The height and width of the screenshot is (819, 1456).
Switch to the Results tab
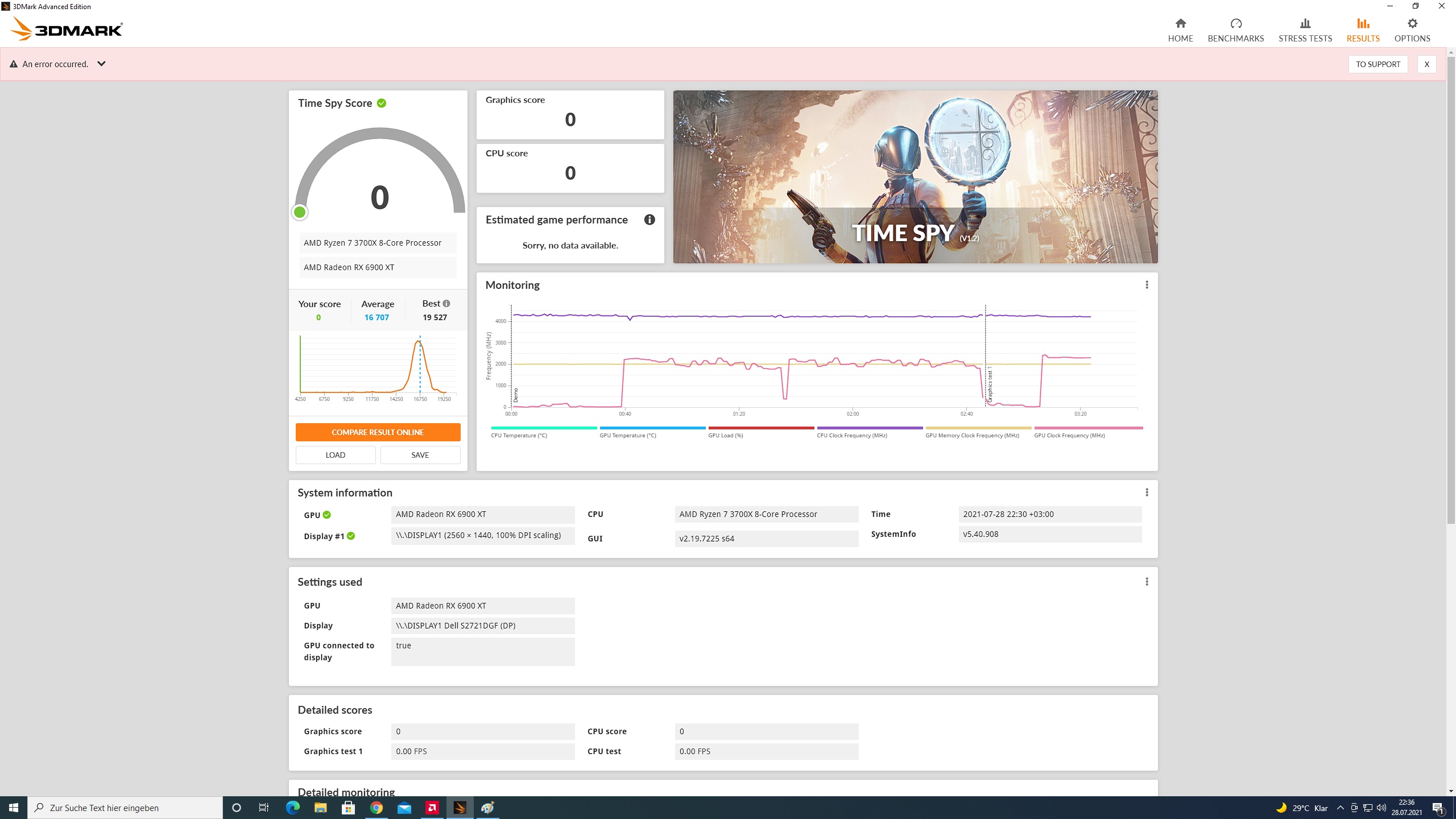click(1363, 30)
